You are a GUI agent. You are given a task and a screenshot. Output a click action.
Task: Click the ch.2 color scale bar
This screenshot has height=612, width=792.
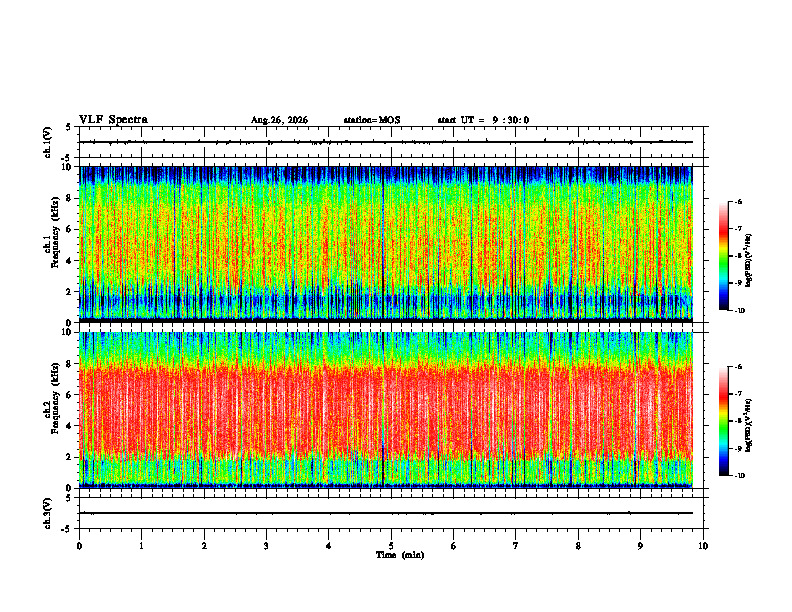[x=724, y=421]
